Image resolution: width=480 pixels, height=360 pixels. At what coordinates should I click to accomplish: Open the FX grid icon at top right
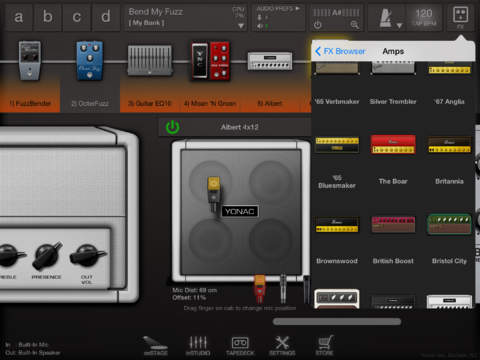[461, 17]
